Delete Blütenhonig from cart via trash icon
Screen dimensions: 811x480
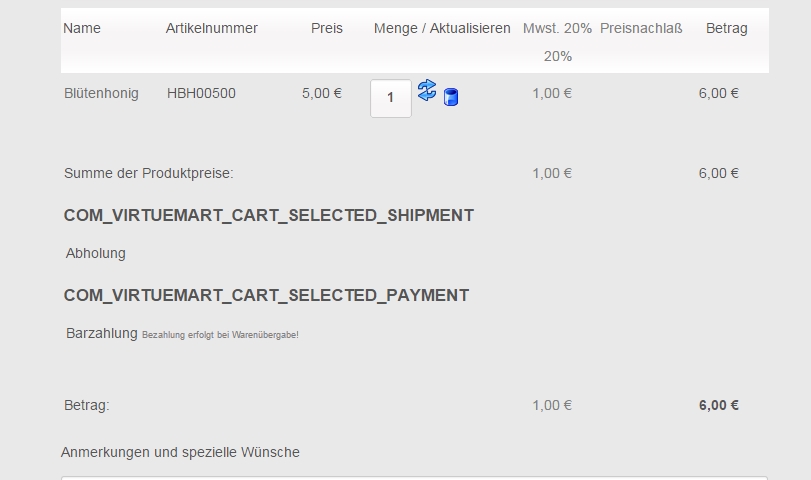[451, 97]
